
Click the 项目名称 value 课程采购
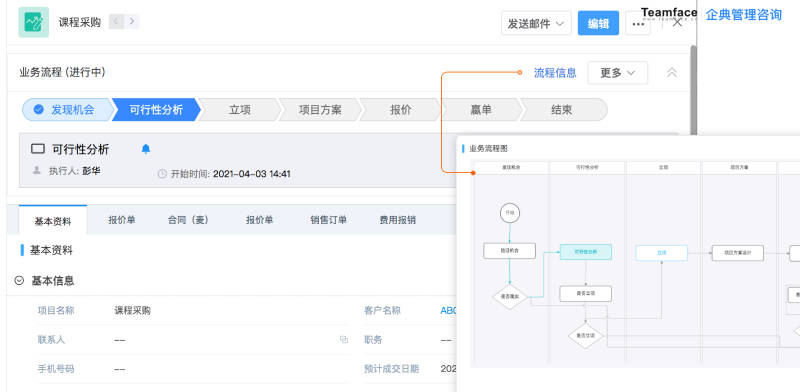pyautogui.click(x=132, y=310)
